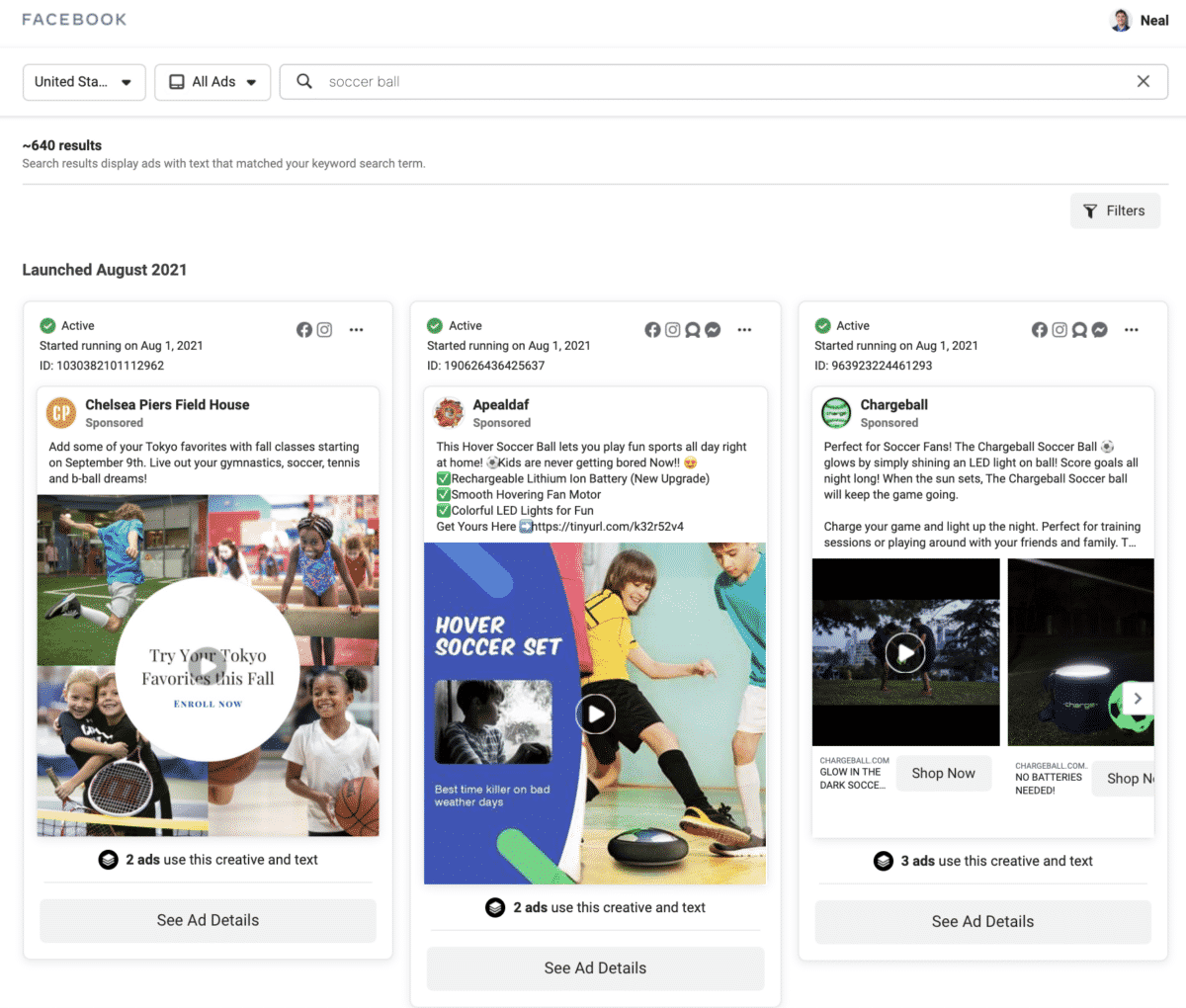1186x1008 pixels.
Task: Click See Ad Details for Apealdaf ad
Action: click(595, 968)
